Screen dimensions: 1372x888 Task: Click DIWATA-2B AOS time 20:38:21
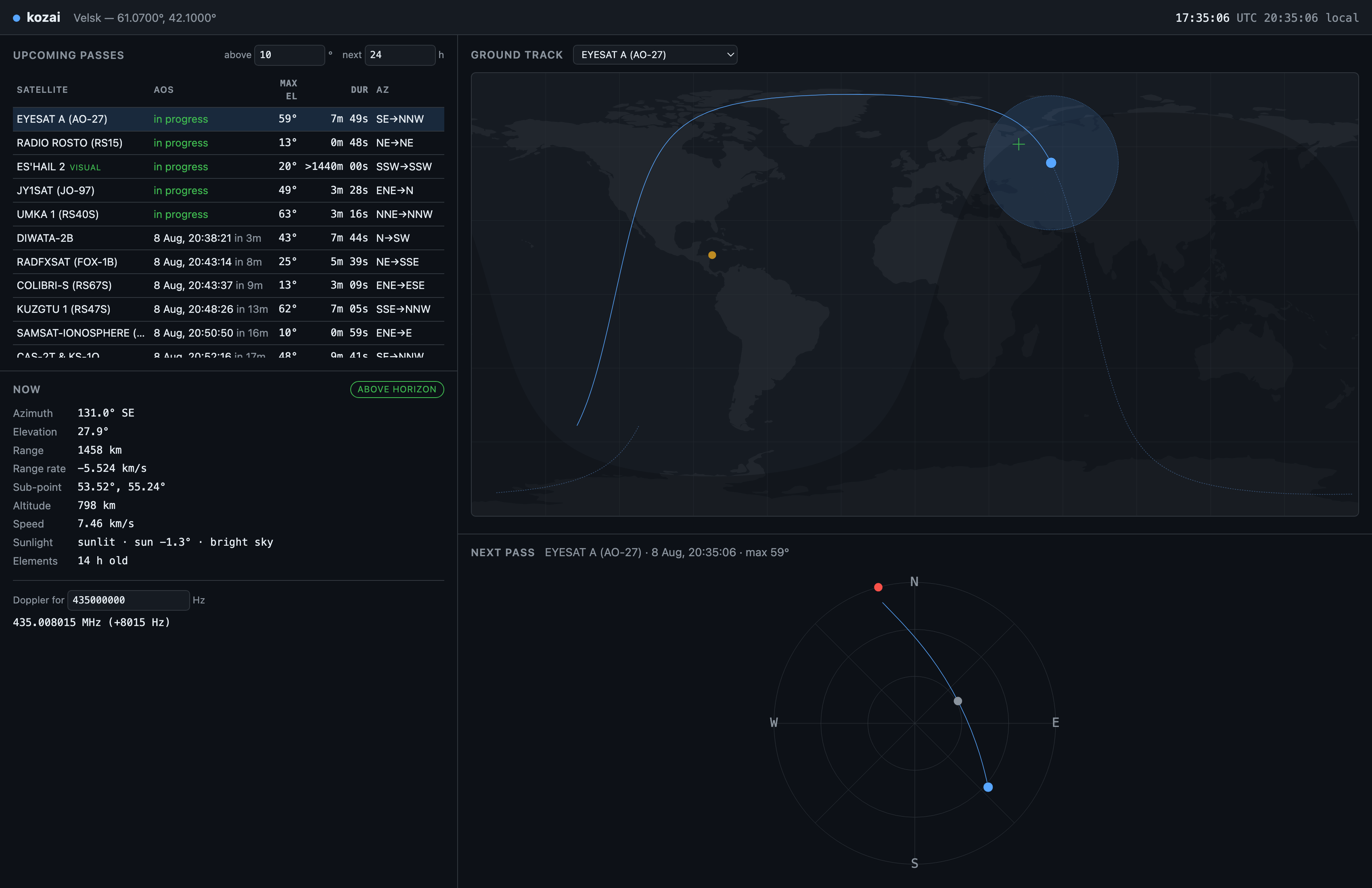(x=192, y=238)
